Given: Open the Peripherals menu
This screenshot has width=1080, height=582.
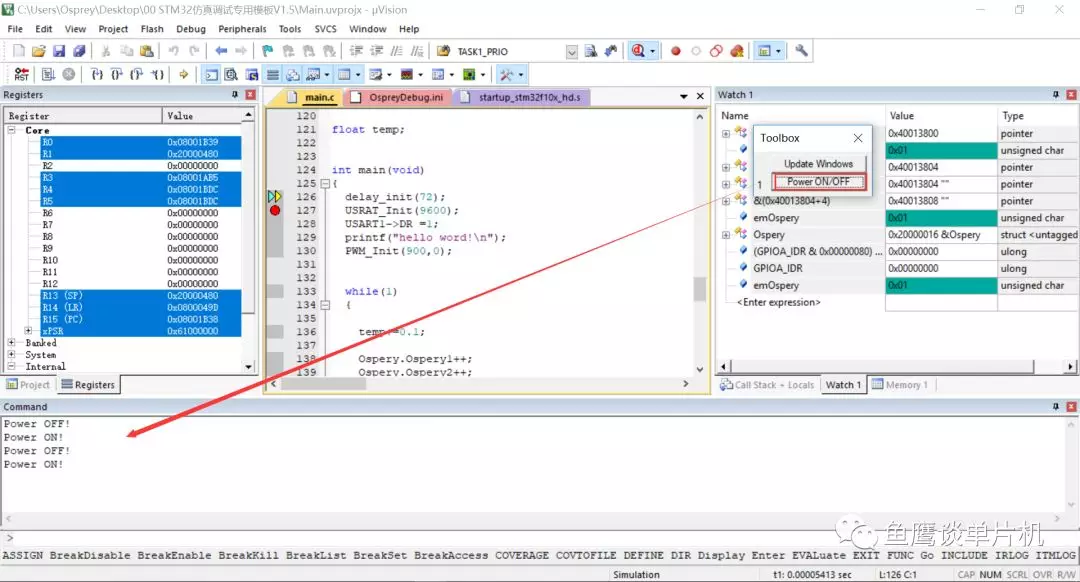Looking at the screenshot, I should [x=242, y=29].
